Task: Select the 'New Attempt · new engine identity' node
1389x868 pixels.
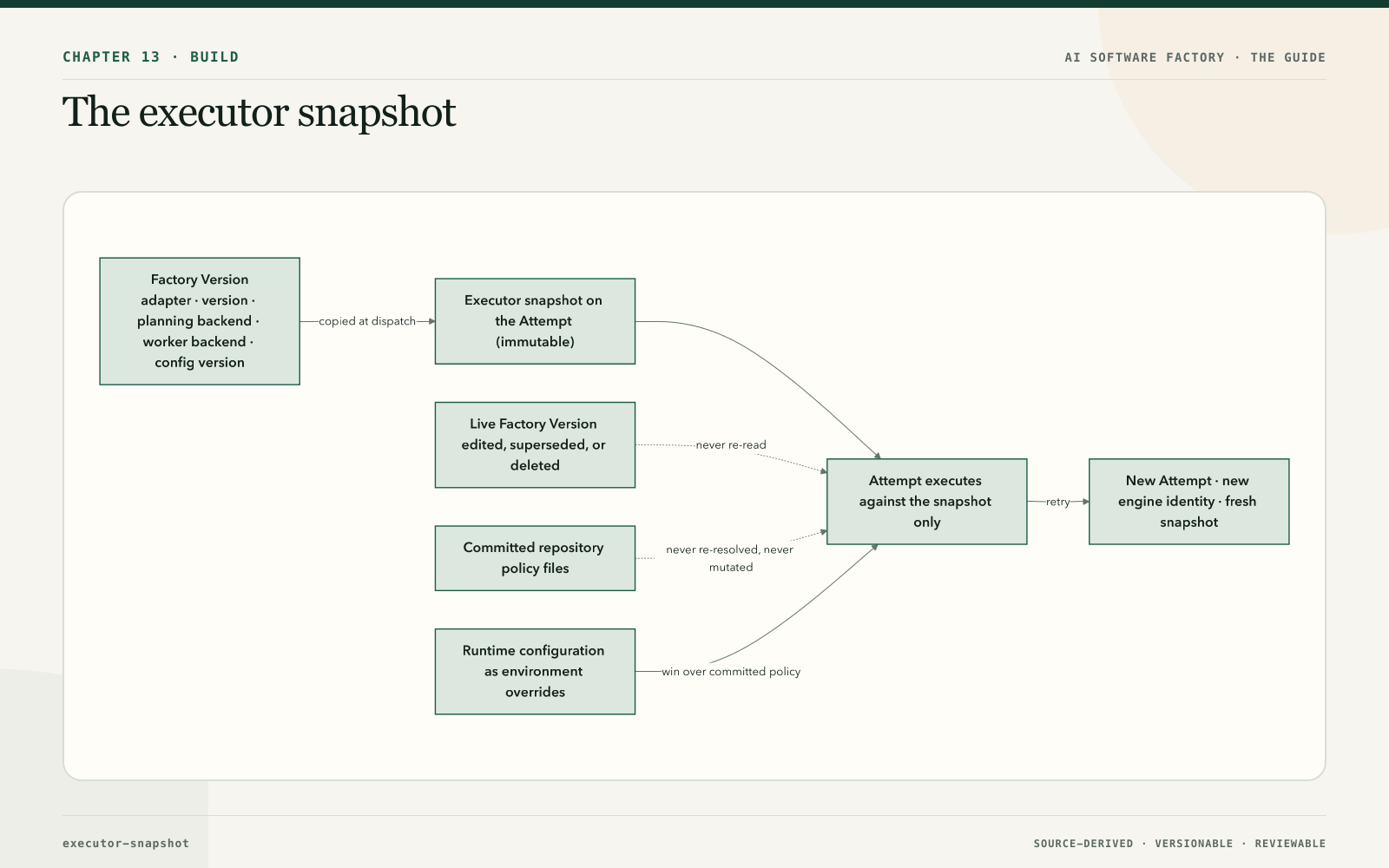Action: pyautogui.click(x=1189, y=502)
